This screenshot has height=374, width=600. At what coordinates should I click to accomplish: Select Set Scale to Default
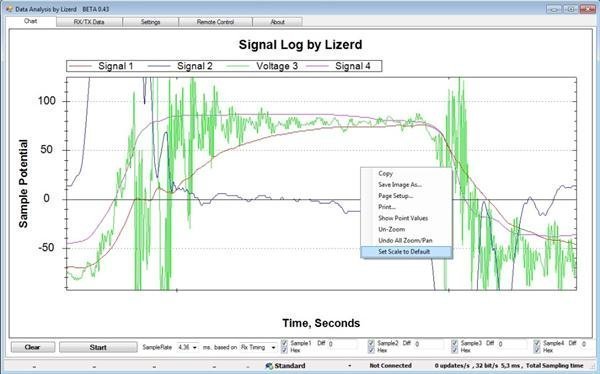406,252
